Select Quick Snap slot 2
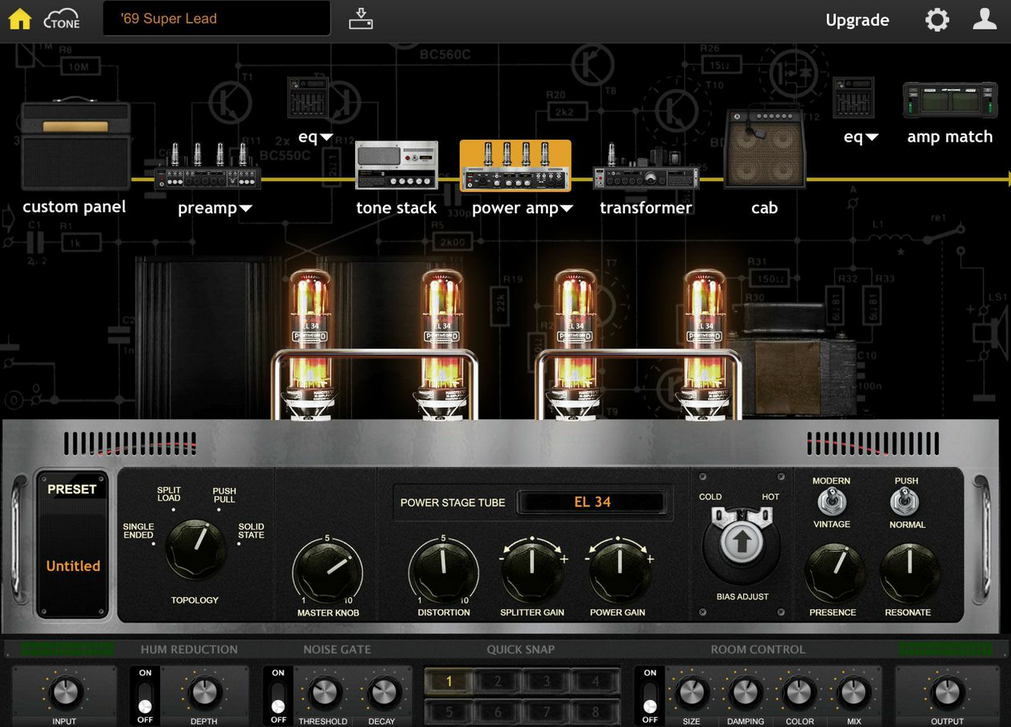This screenshot has height=727, width=1011. pyautogui.click(x=498, y=681)
